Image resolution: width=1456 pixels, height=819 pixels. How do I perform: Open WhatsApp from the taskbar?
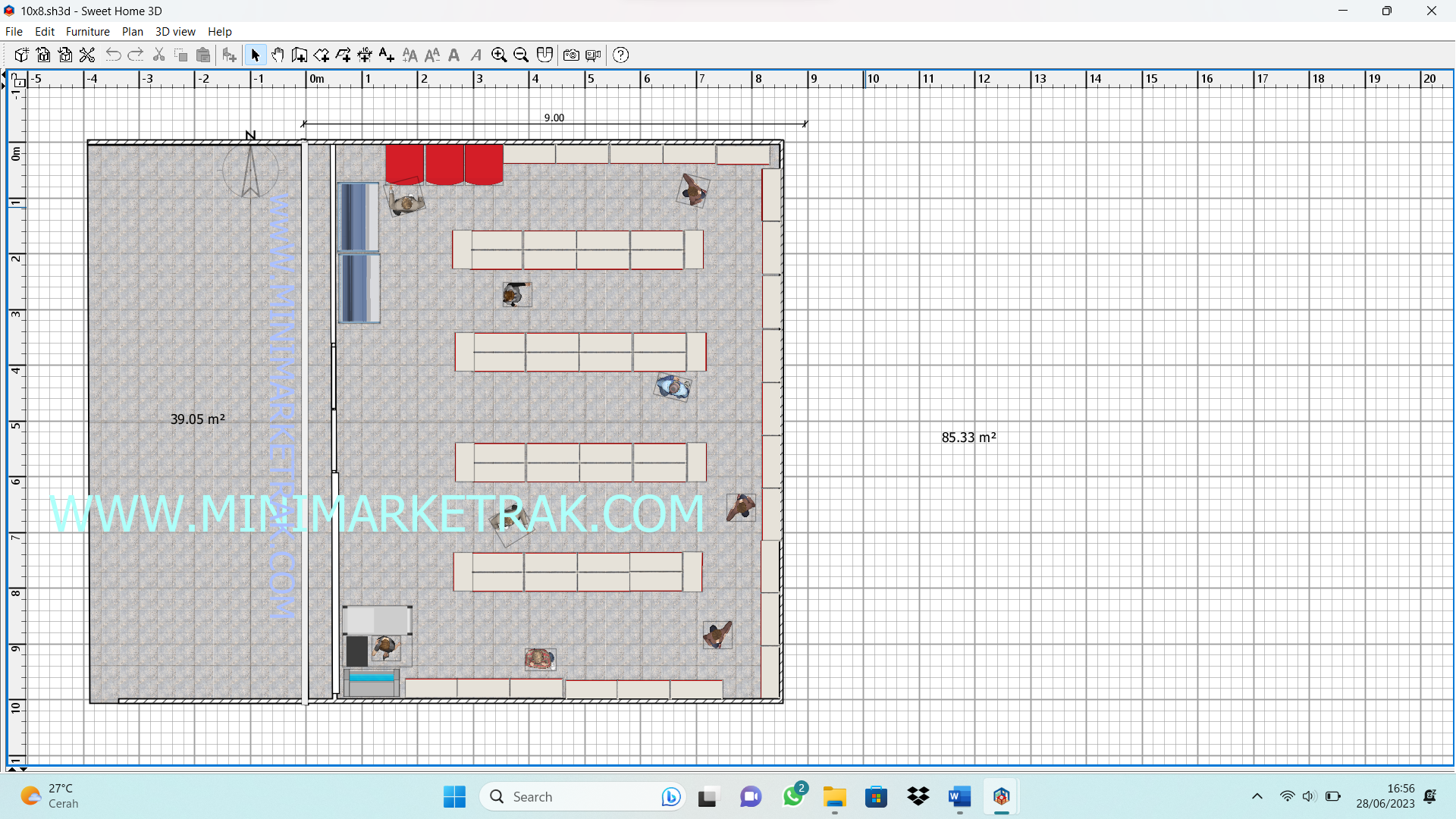(x=793, y=796)
